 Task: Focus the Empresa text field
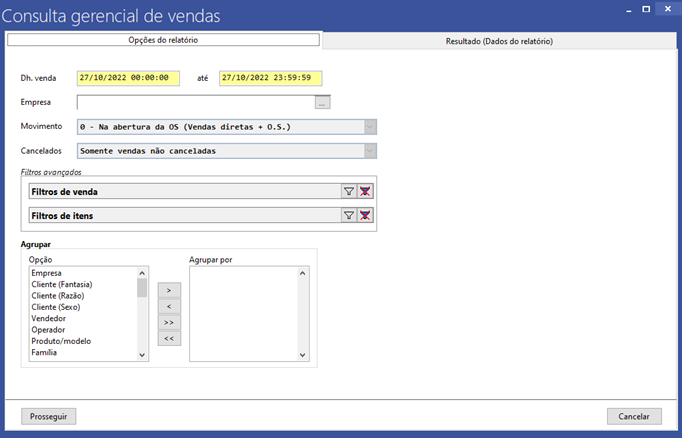coord(195,102)
